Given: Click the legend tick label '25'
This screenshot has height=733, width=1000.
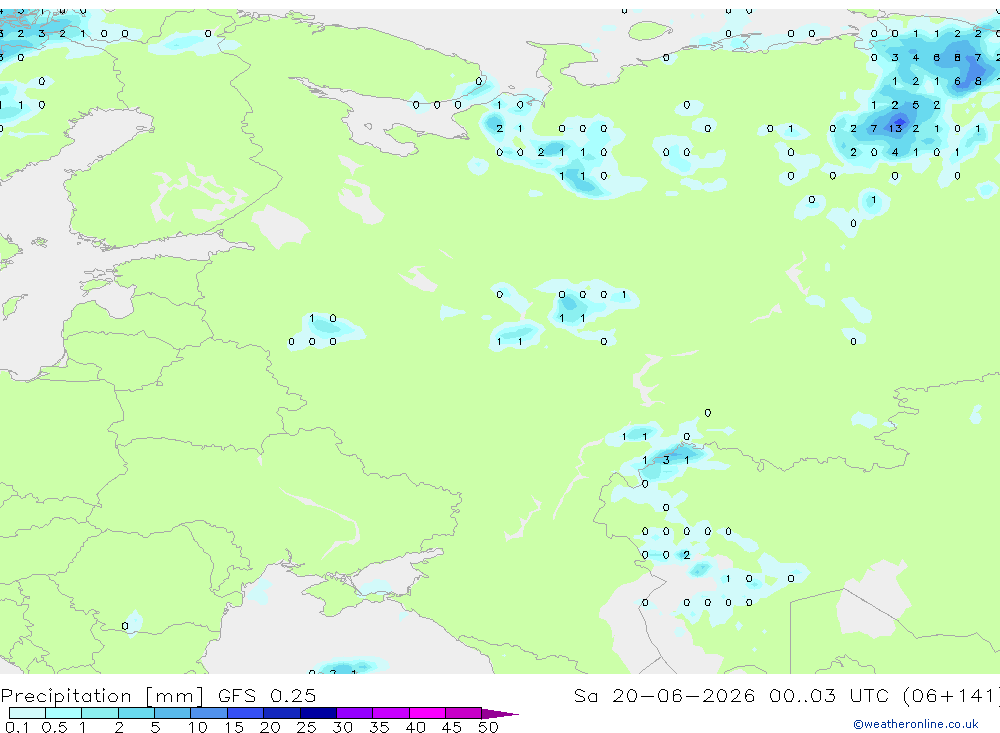Looking at the screenshot, I should pyautogui.click(x=306, y=727).
